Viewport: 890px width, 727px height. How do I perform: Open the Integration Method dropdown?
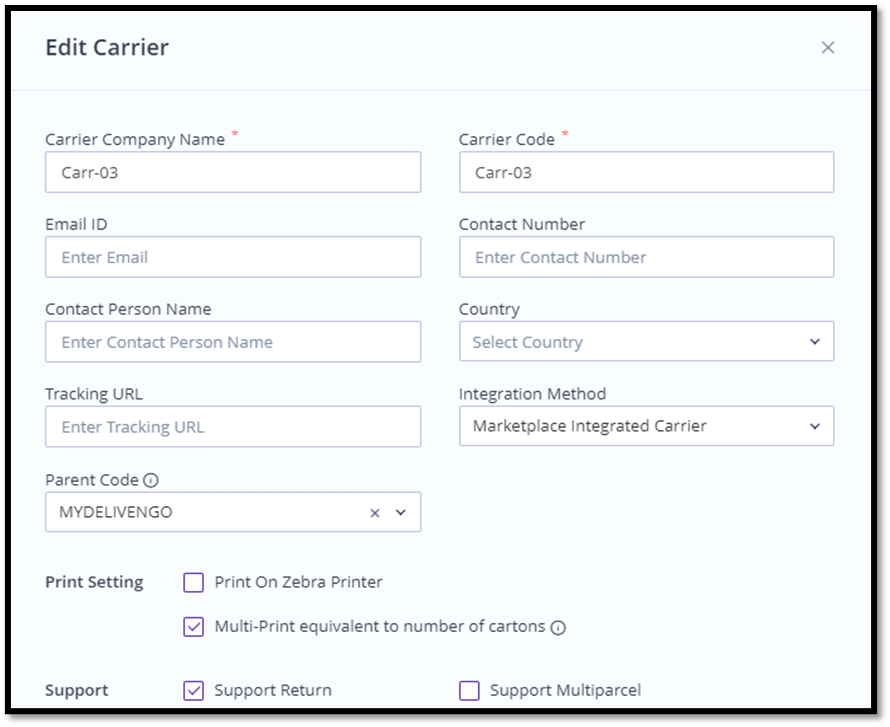[x=646, y=426]
